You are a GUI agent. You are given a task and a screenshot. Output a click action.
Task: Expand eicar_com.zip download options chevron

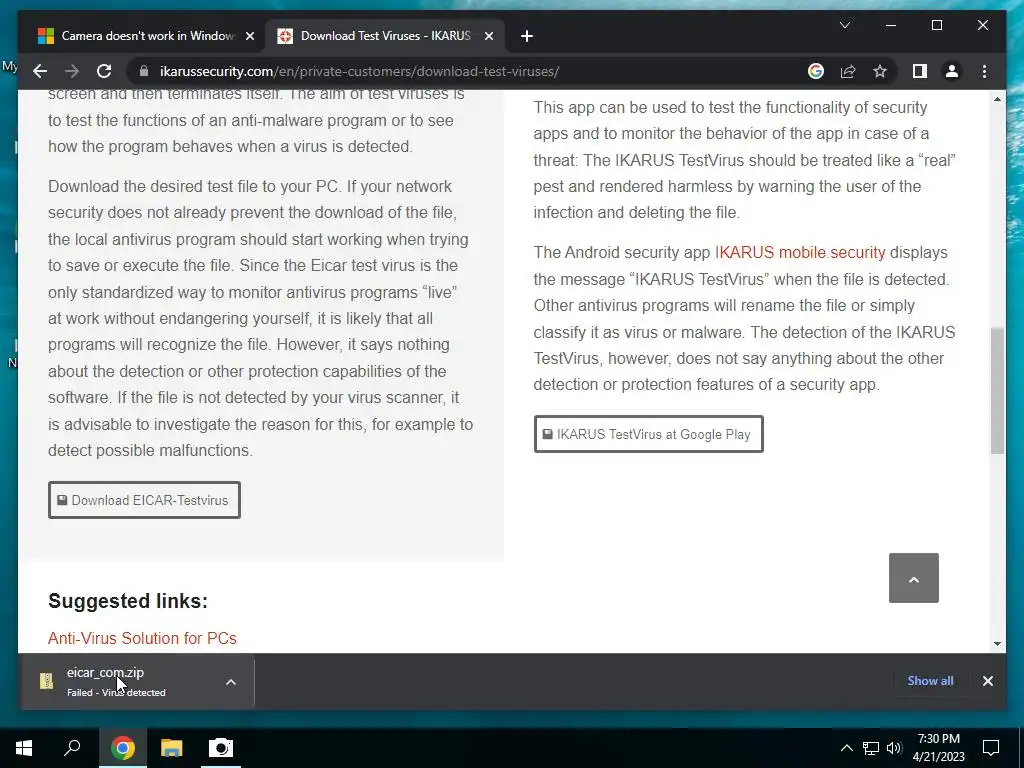(x=231, y=682)
